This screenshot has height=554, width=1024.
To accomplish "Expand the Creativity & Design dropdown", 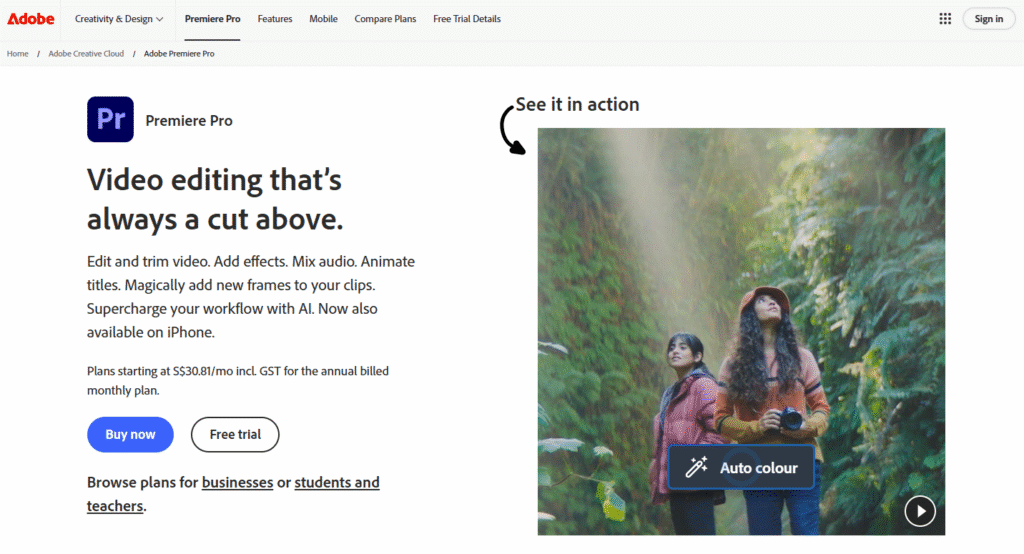I will click(119, 19).
